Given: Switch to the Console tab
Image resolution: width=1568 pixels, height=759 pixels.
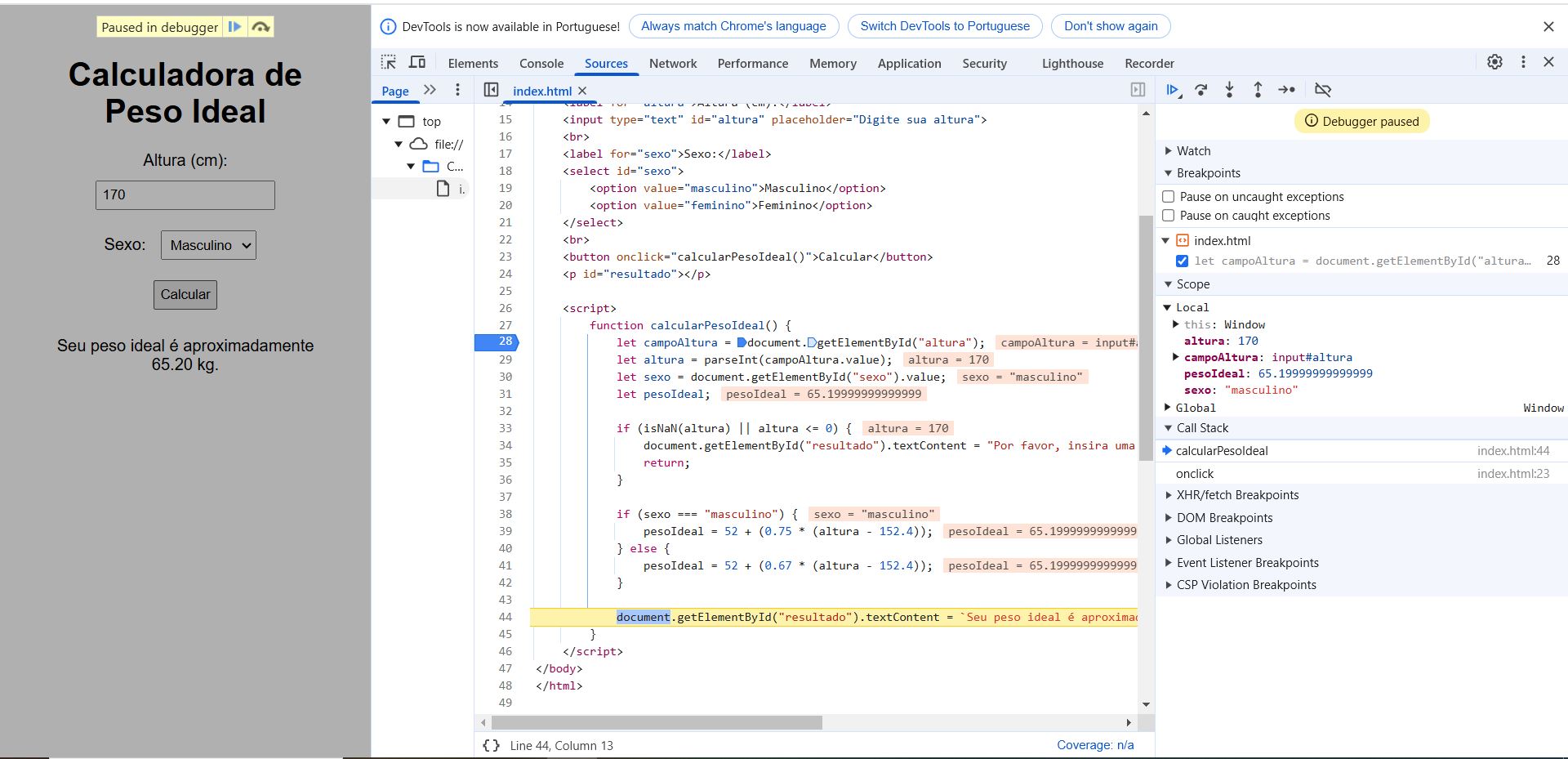Looking at the screenshot, I should tap(541, 64).
